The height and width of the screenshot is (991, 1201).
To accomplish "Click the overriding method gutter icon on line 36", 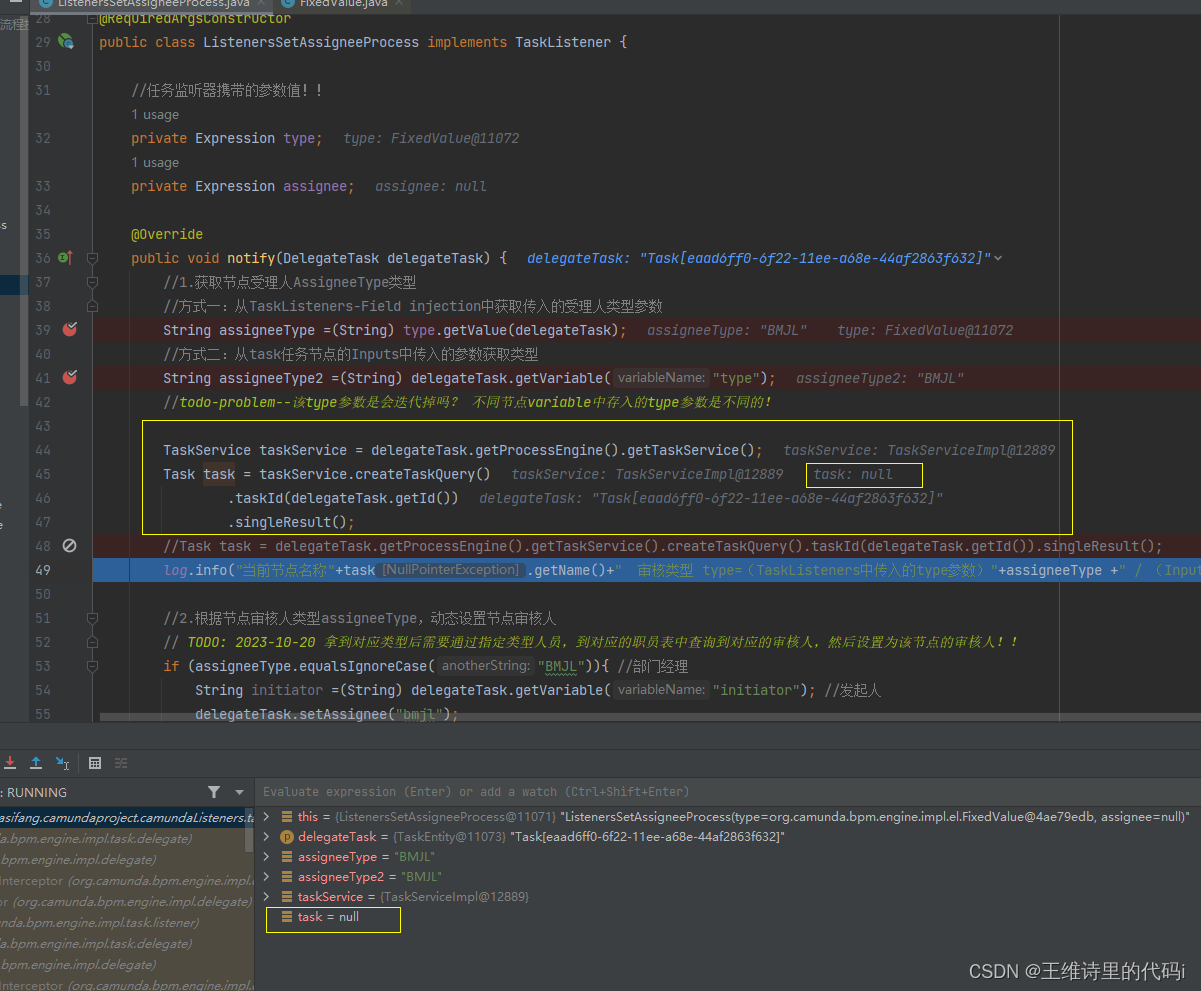I will [x=64, y=257].
